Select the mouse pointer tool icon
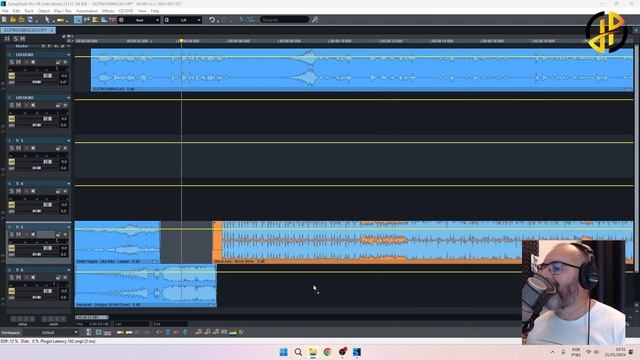 [x=47, y=20]
